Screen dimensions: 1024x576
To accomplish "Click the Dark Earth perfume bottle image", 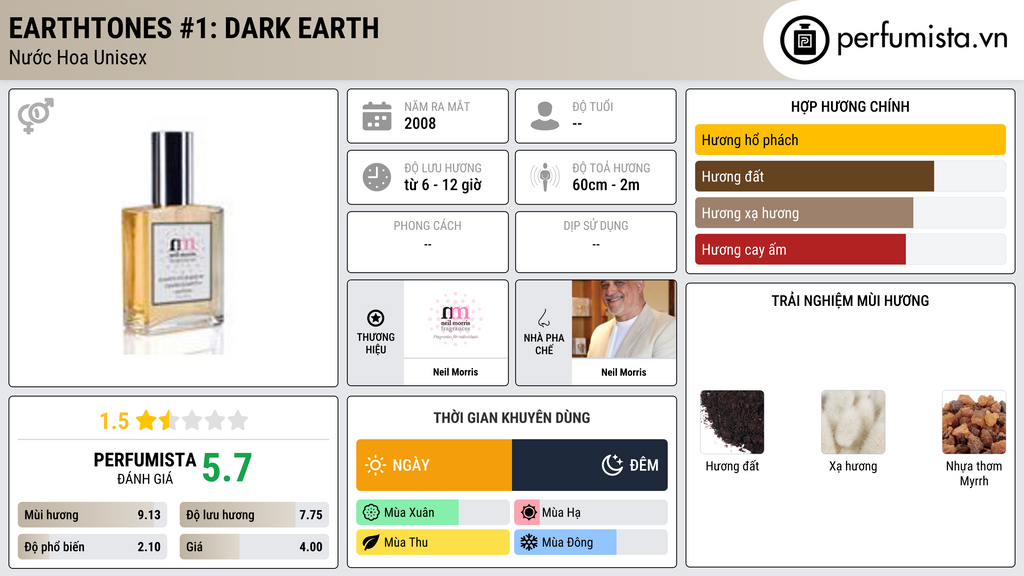I will pyautogui.click(x=173, y=243).
